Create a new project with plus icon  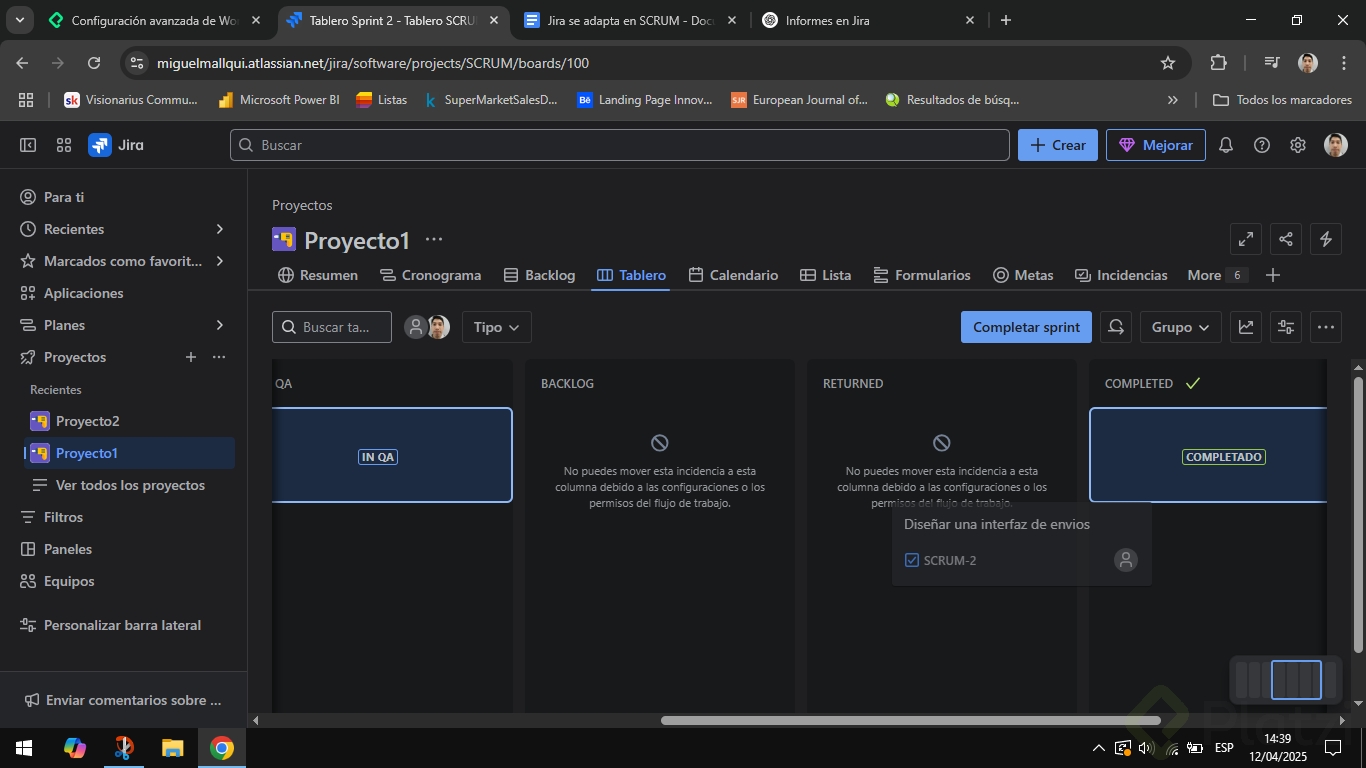click(x=191, y=357)
